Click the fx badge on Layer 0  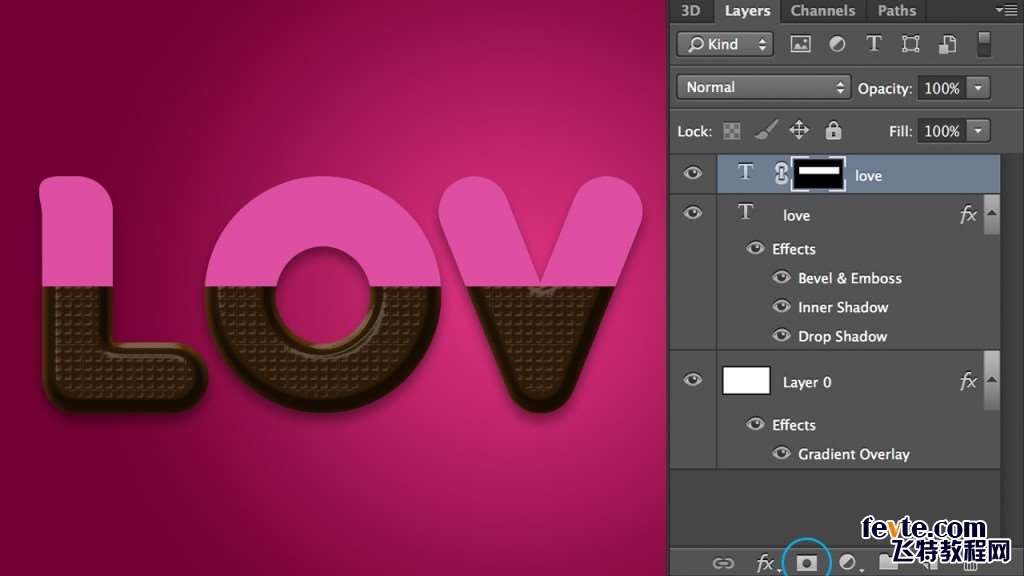click(968, 381)
